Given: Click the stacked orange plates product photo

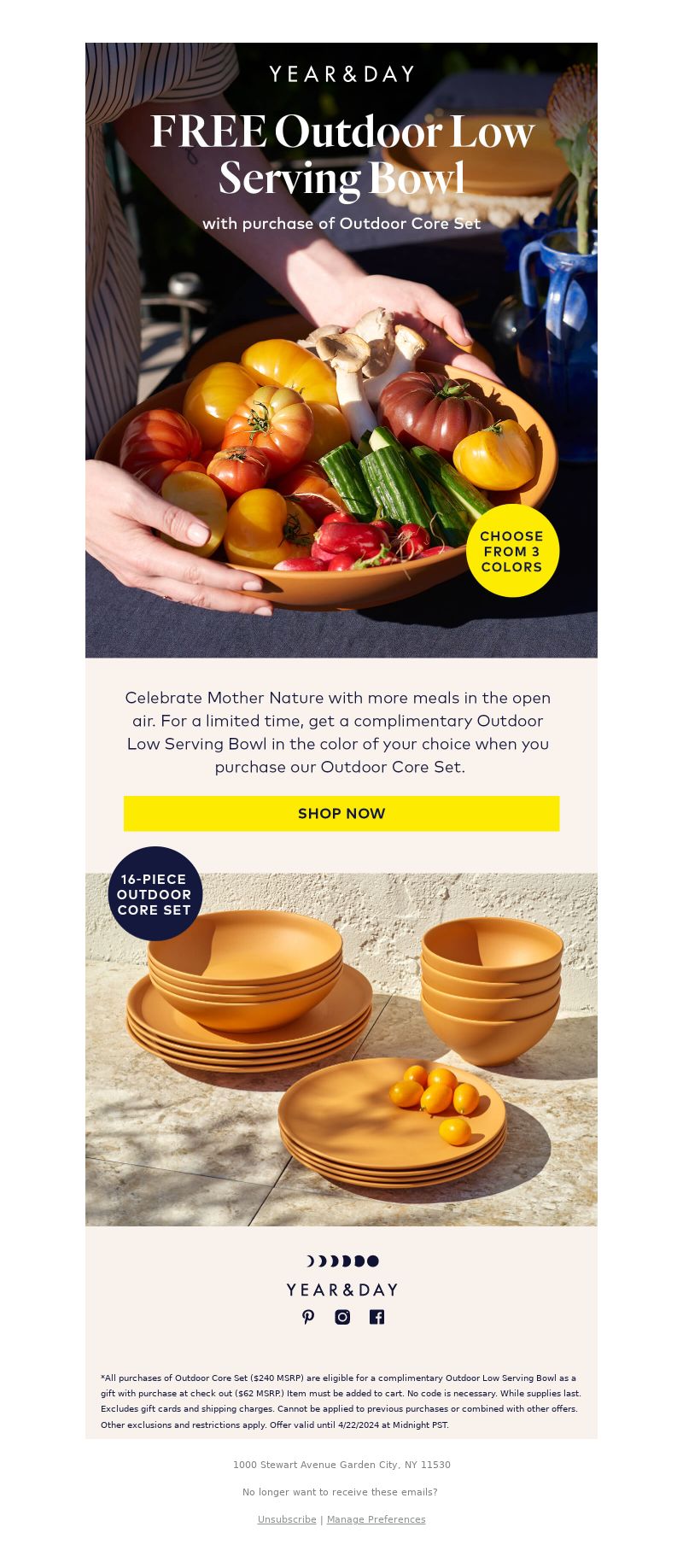Looking at the screenshot, I should click(341, 1049).
